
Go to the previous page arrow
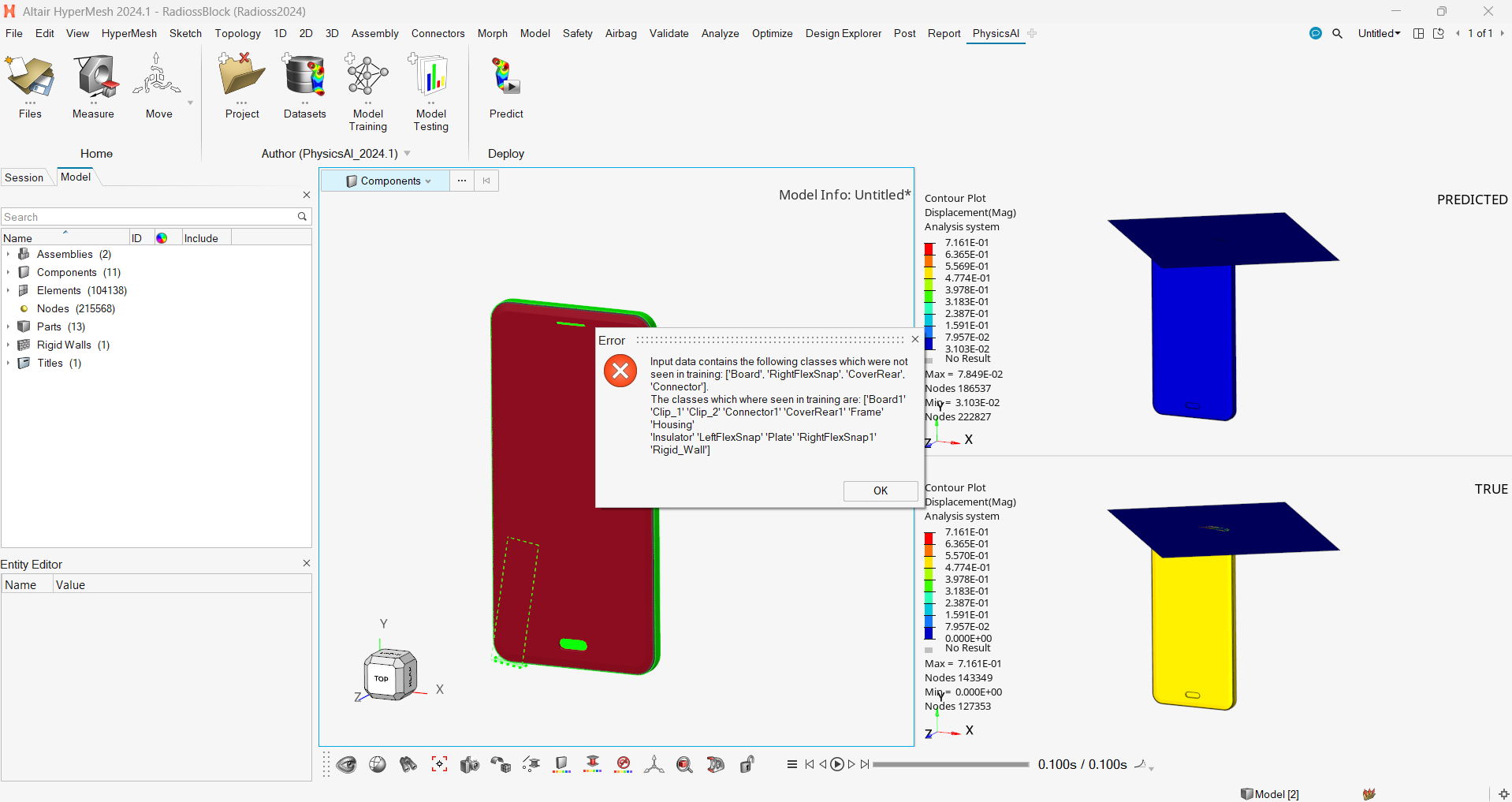coord(1458,33)
